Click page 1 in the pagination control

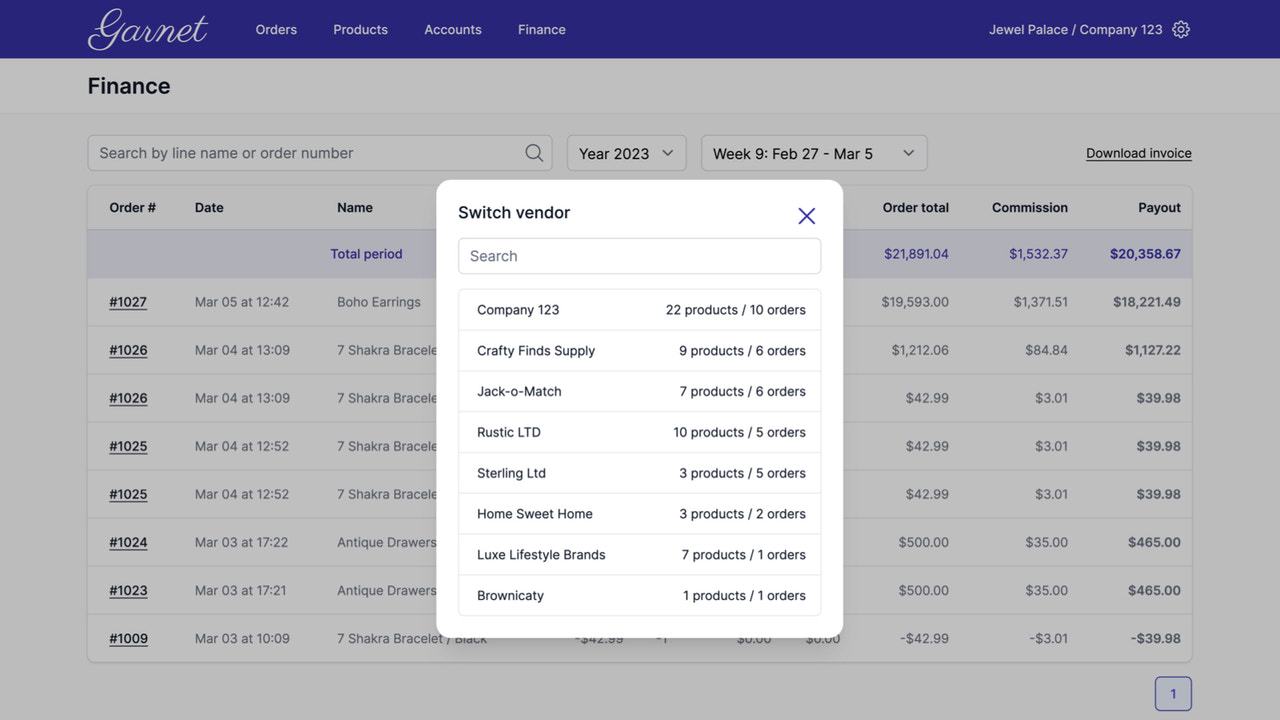coord(1173,692)
